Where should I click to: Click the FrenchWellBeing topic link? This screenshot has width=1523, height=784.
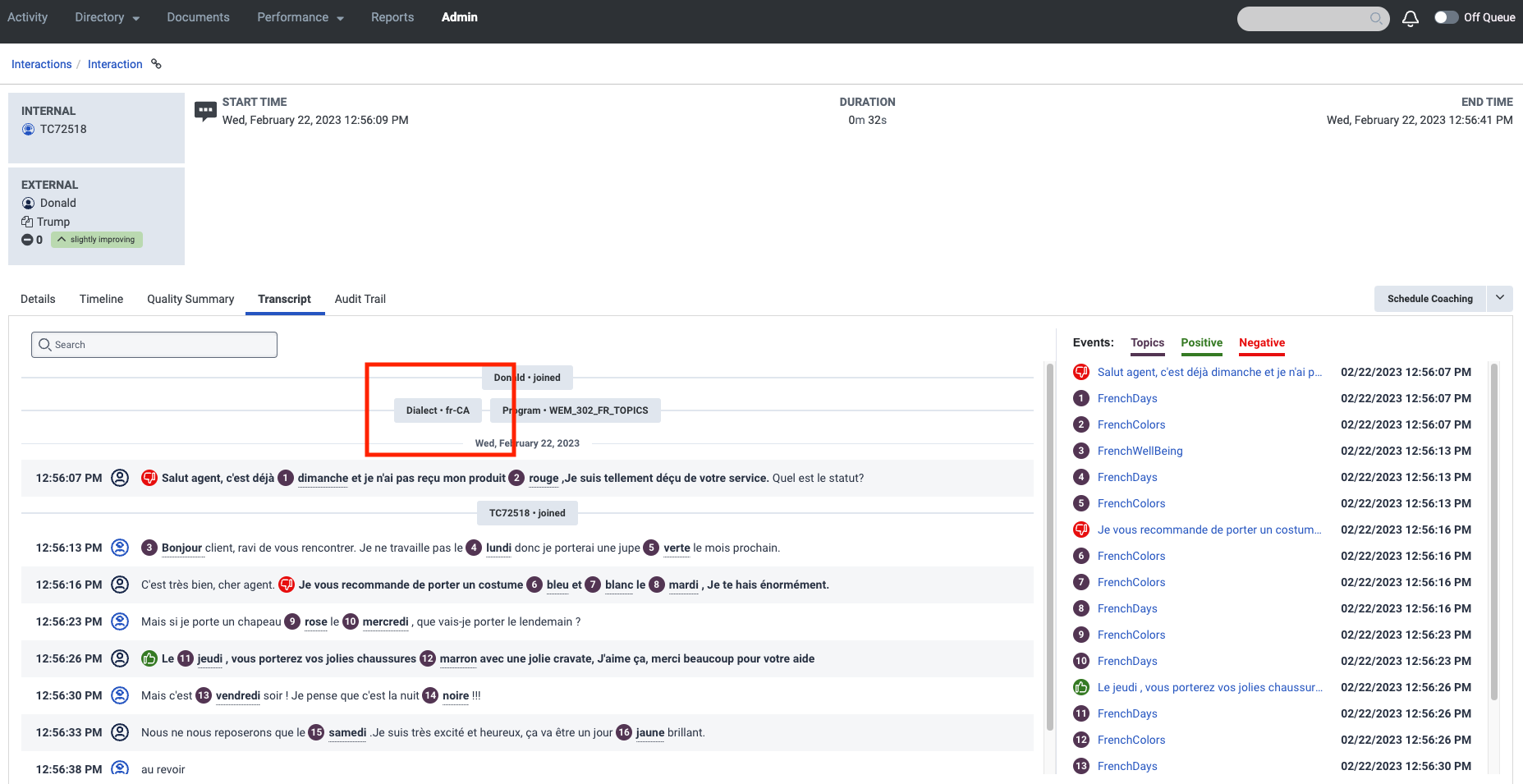[x=1140, y=450]
